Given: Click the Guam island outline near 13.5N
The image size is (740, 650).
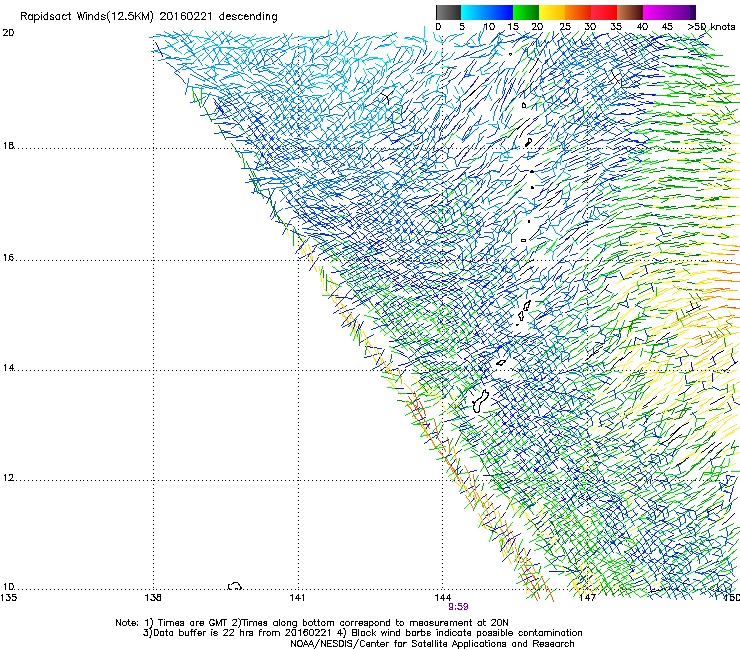Looking at the screenshot, I should [x=480, y=401].
